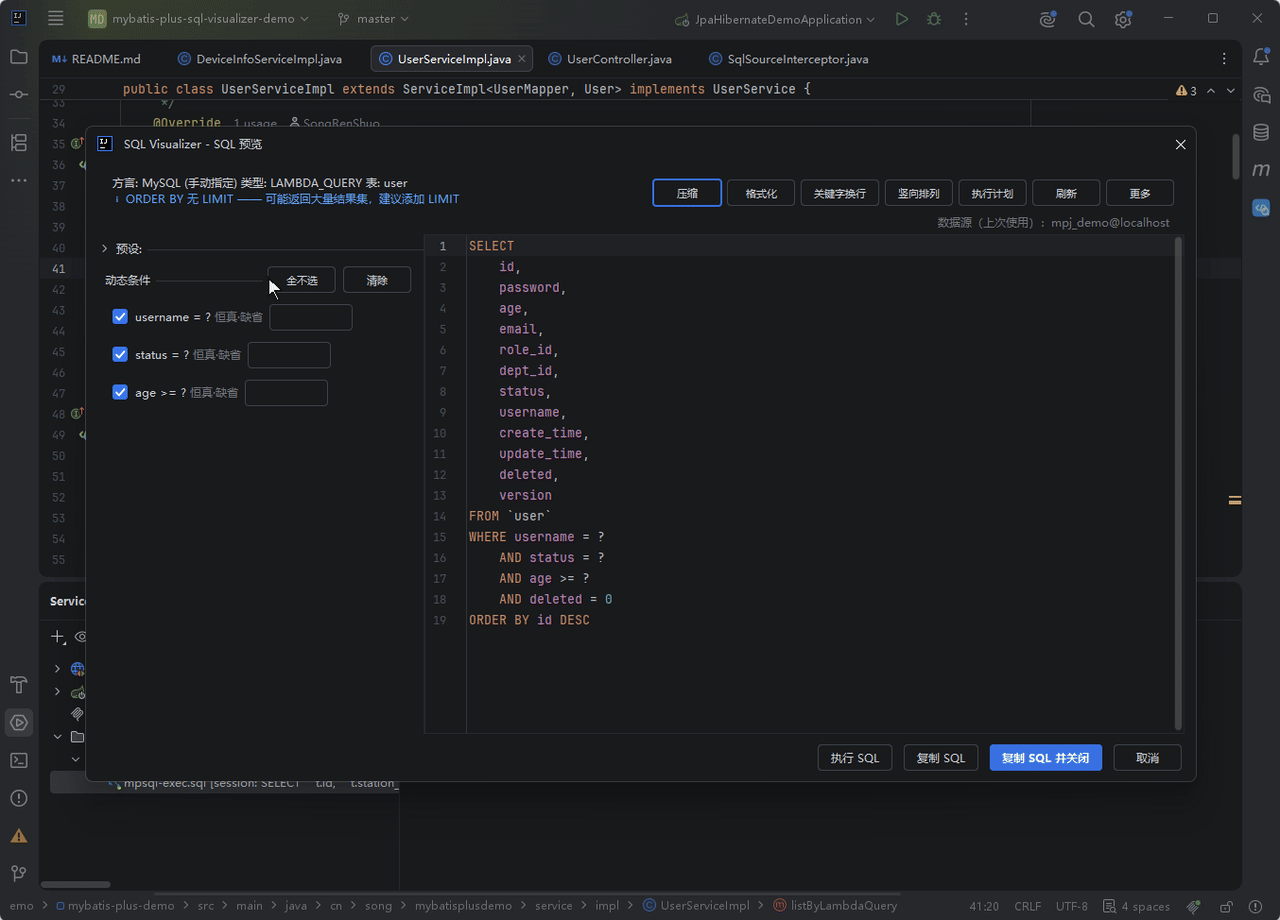Uncheck the username = ? condition
Viewport: 1280px width, 920px height.
point(120,317)
